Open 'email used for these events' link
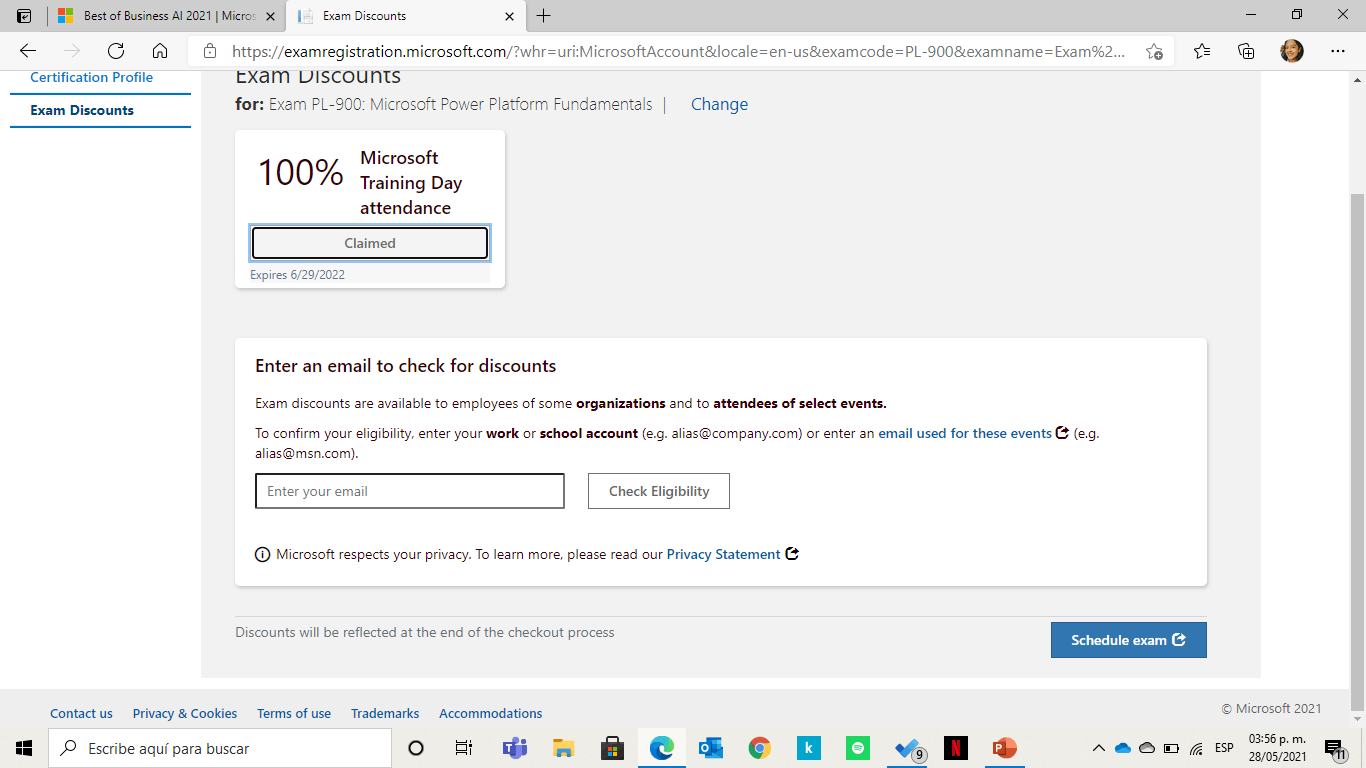The image size is (1366, 768). [965, 433]
